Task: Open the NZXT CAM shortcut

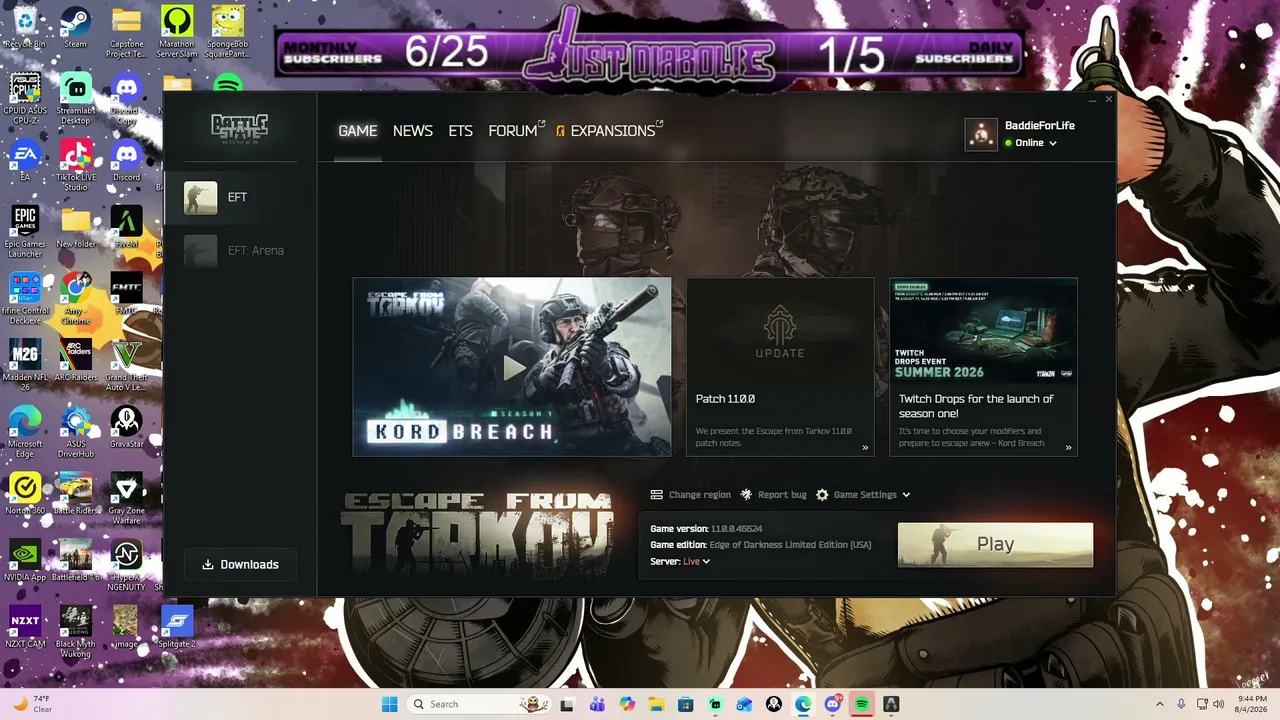Action: coord(25,627)
